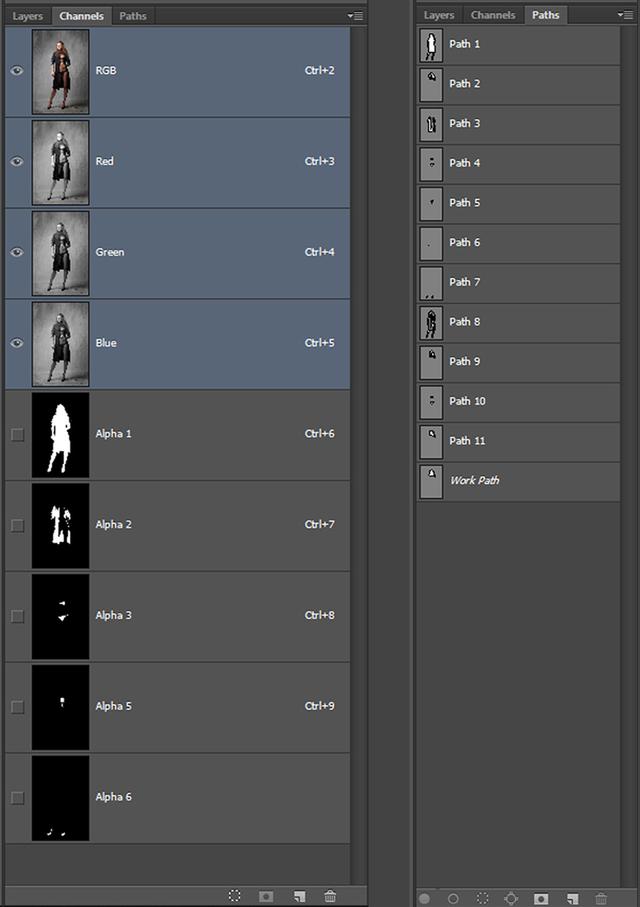640x907 pixels.
Task: Click the Work Path thumbnail
Action: (431, 482)
